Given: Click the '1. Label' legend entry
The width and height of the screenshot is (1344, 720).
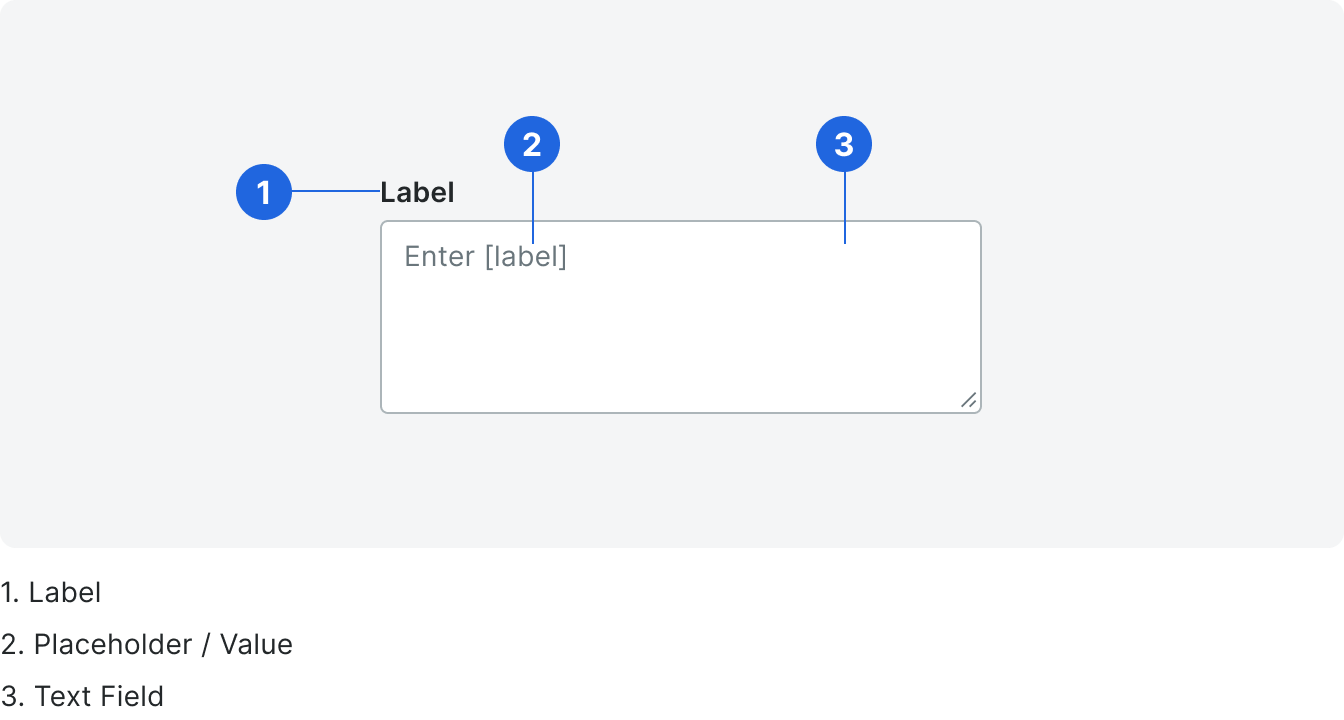Looking at the screenshot, I should 50,592.
